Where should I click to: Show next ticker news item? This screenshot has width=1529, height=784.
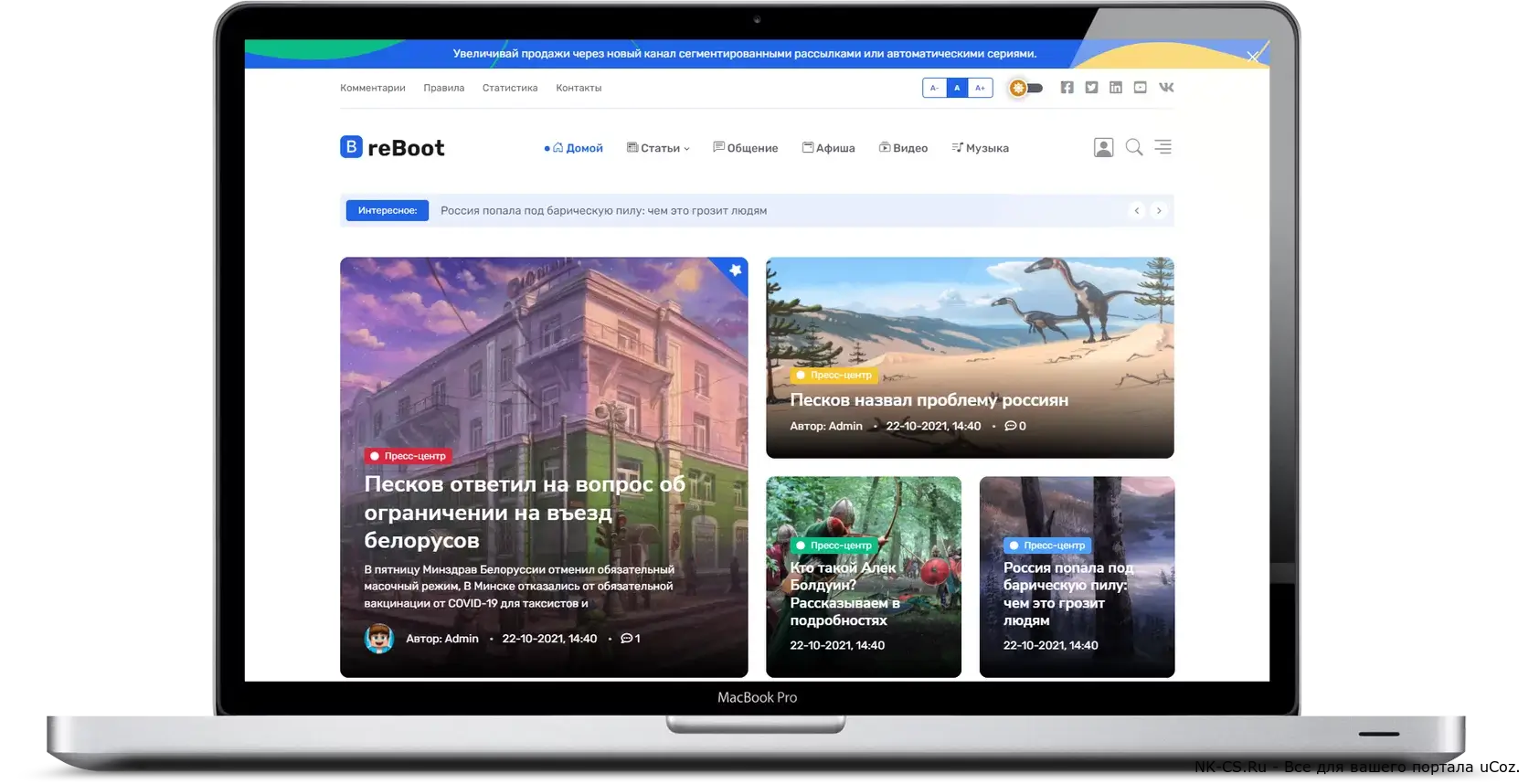tap(1159, 210)
